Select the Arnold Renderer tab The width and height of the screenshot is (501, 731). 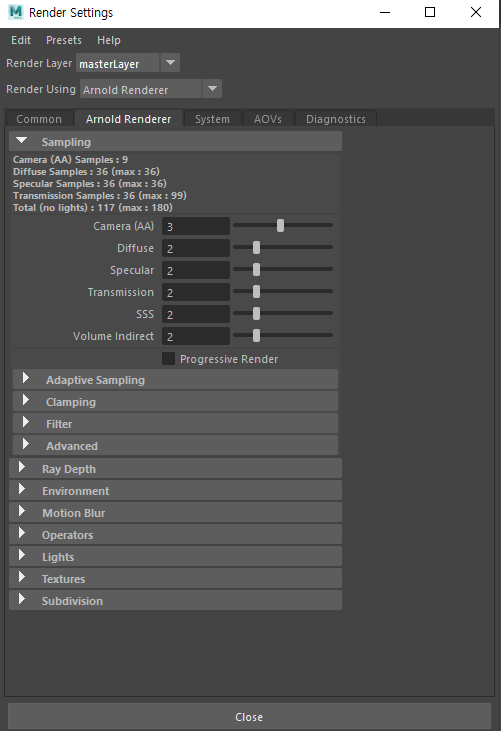click(128, 119)
